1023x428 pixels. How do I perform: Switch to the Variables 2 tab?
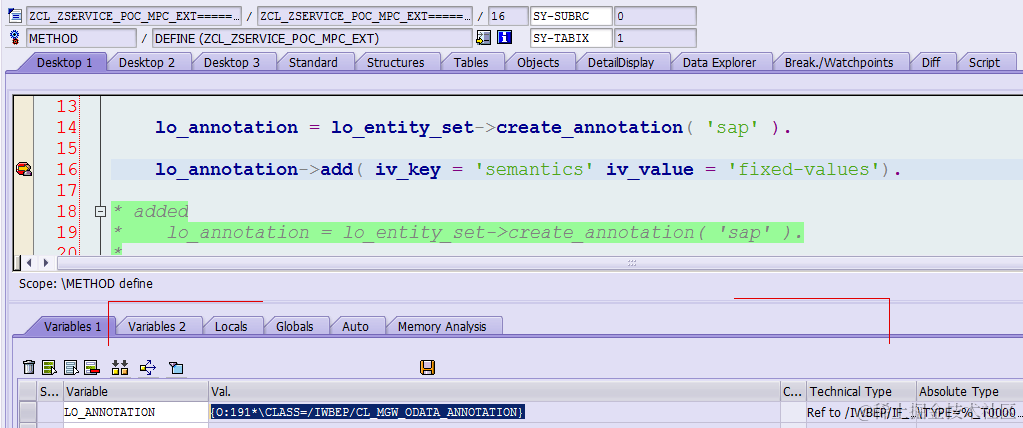click(157, 326)
